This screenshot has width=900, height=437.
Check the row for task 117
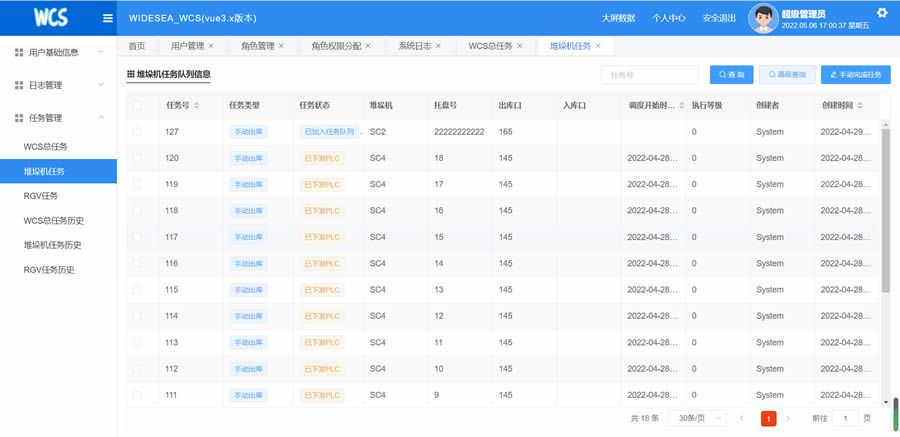137,237
